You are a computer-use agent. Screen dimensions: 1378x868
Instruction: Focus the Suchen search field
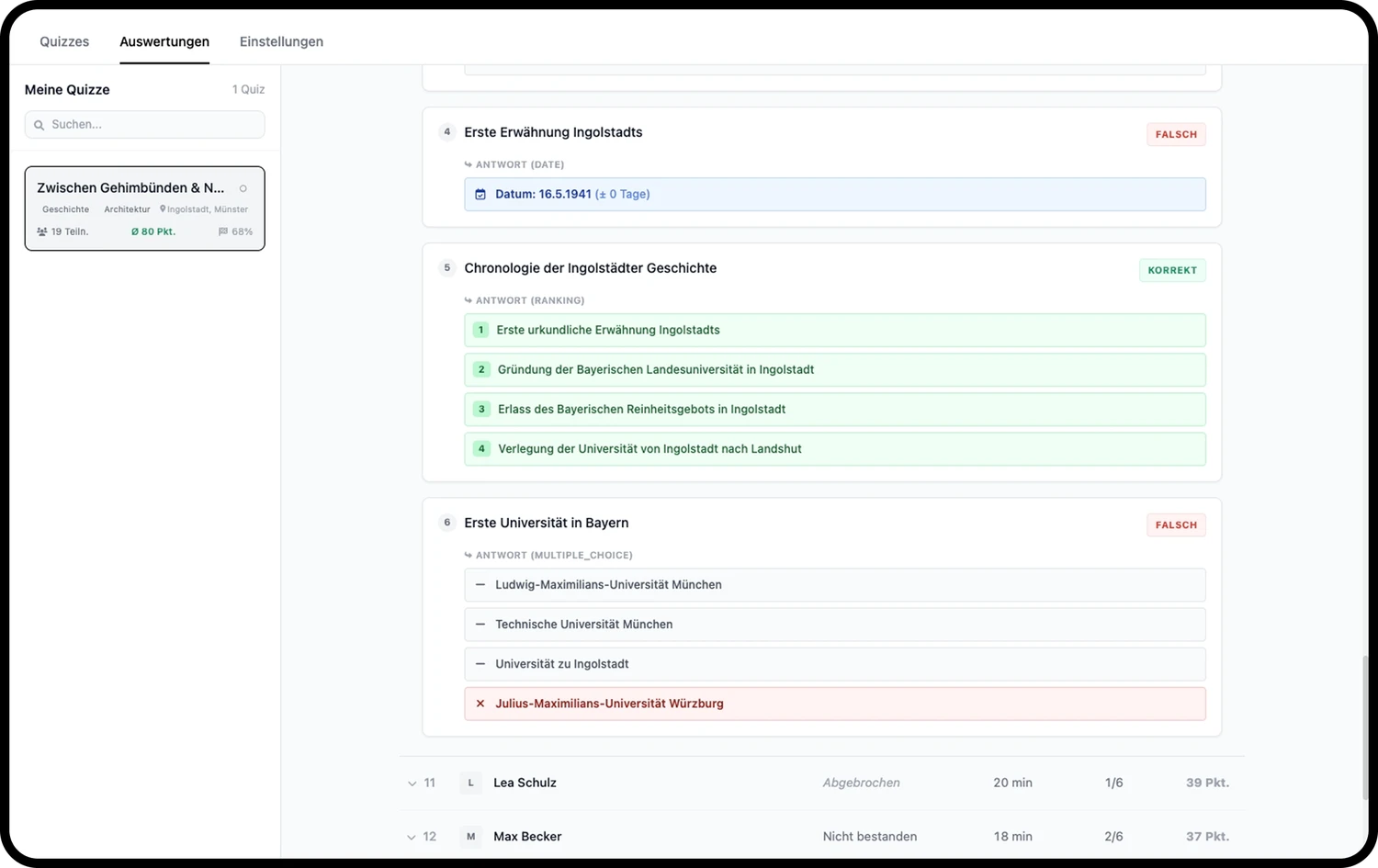click(x=145, y=125)
